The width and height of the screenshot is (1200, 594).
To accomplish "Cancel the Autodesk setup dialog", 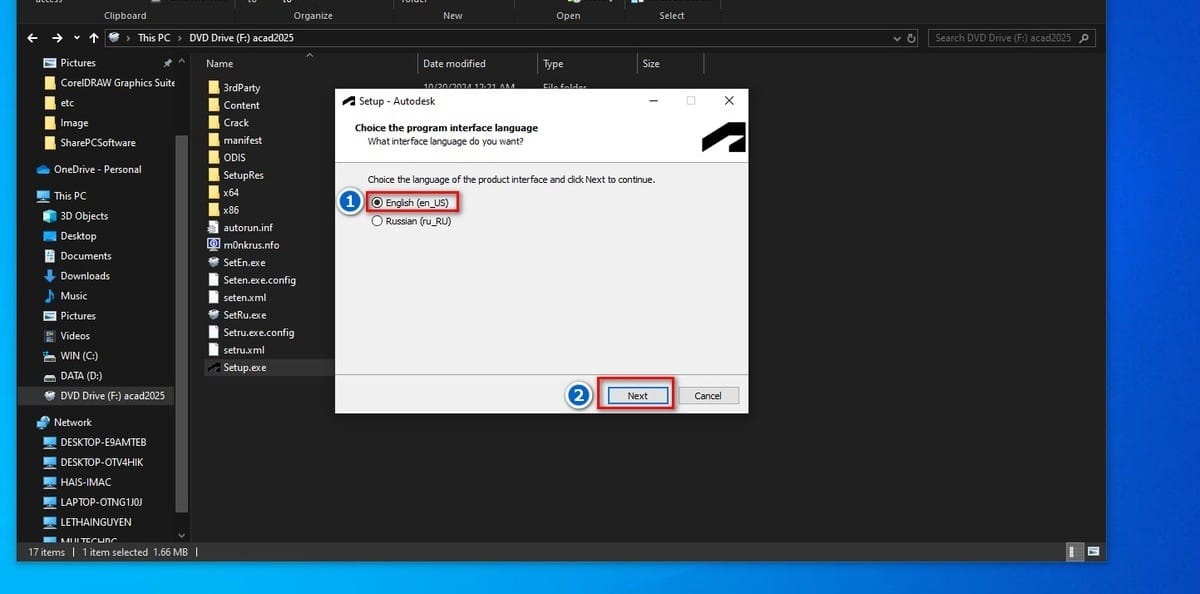I will point(707,396).
